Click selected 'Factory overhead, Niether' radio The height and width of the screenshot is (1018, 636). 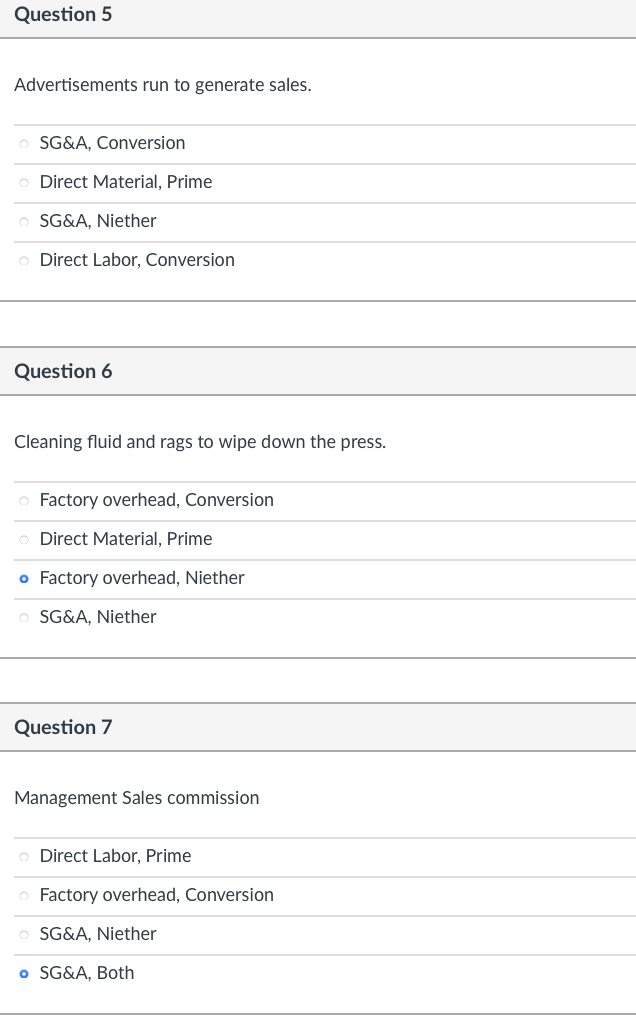tap(24, 578)
